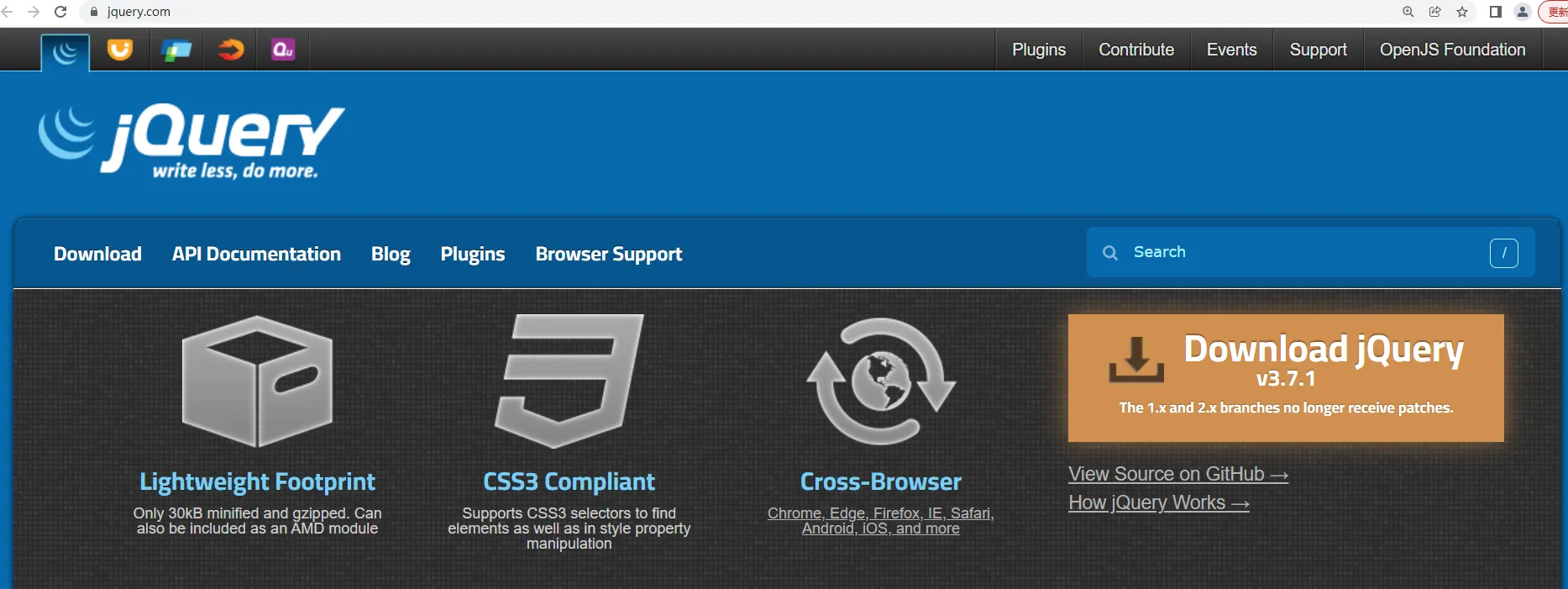Viewport: 1568px width, 589px height.
Task: Click the magnifier icon in the search box
Action: (x=1110, y=252)
